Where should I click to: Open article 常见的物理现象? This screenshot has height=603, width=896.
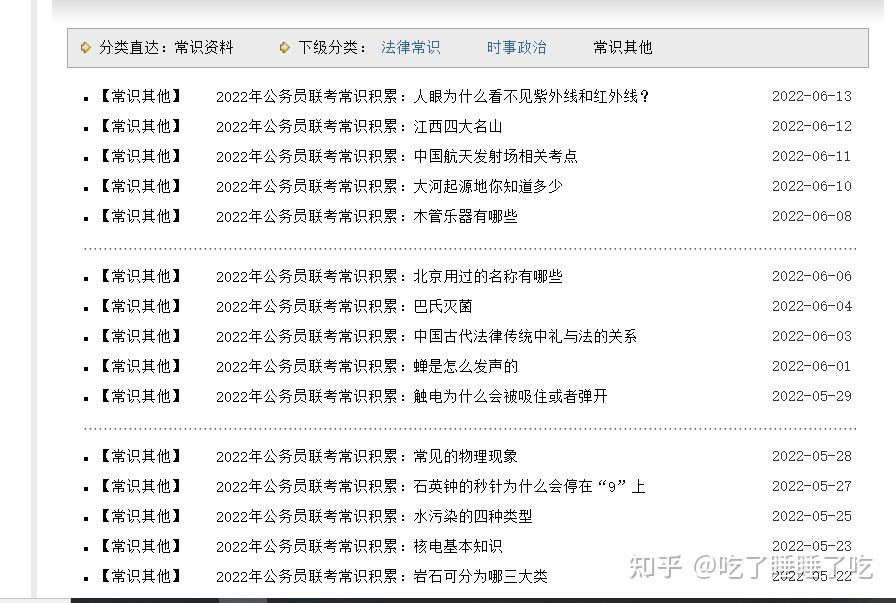367,457
